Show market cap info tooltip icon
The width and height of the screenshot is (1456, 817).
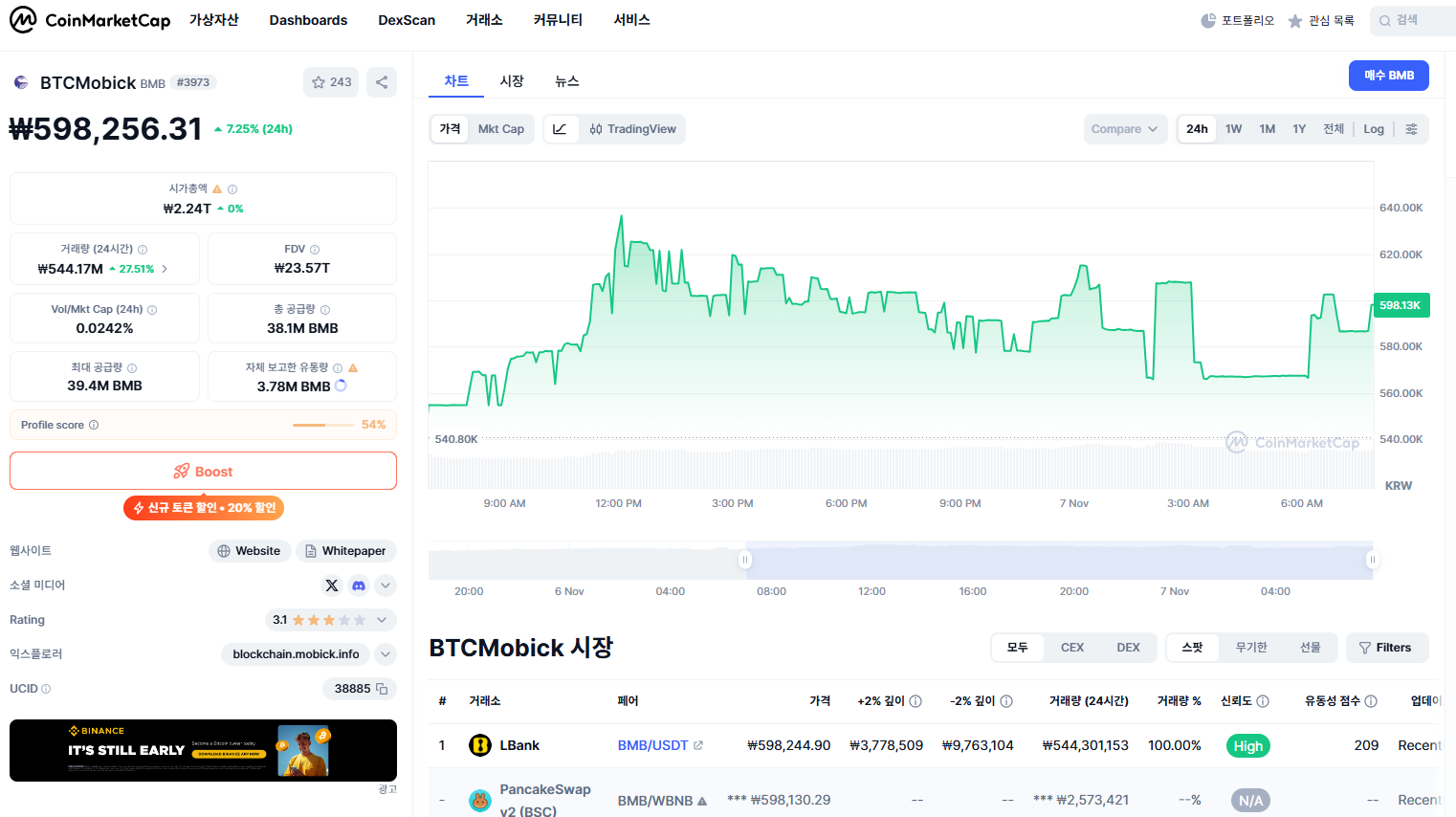pos(232,189)
